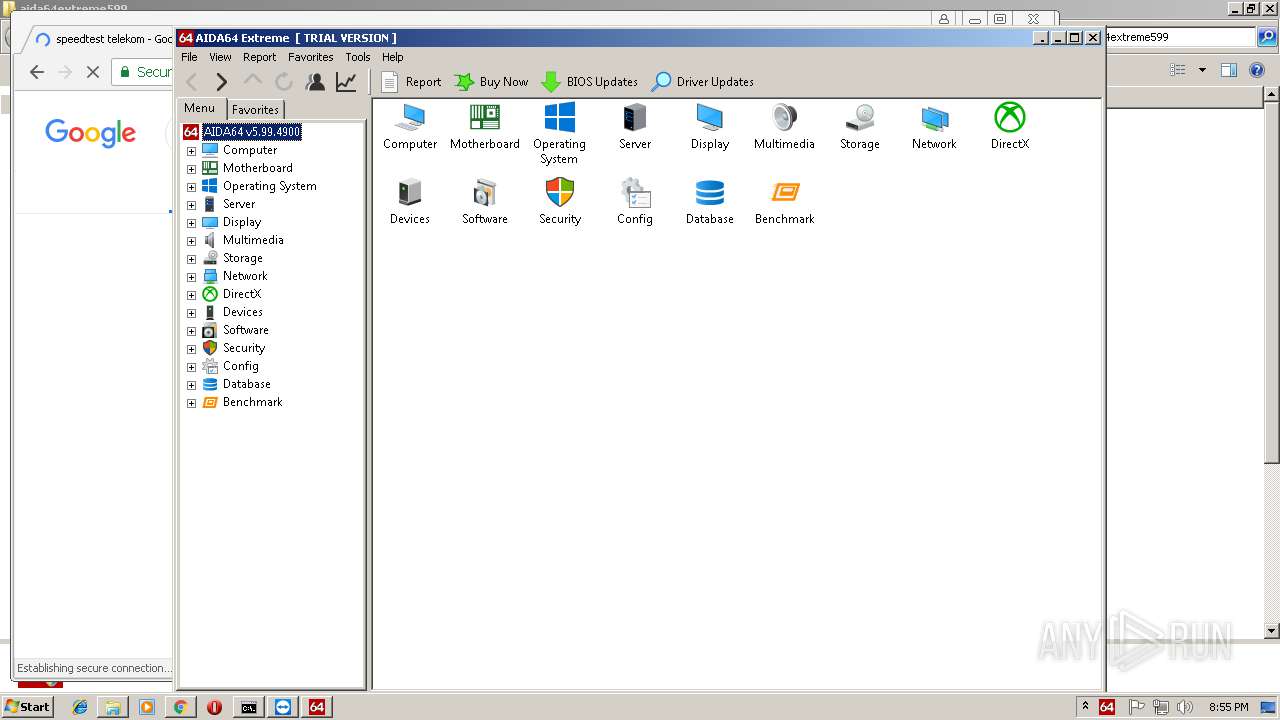
Task: Open the Operating System icon in main pane
Action: (559, 118)
